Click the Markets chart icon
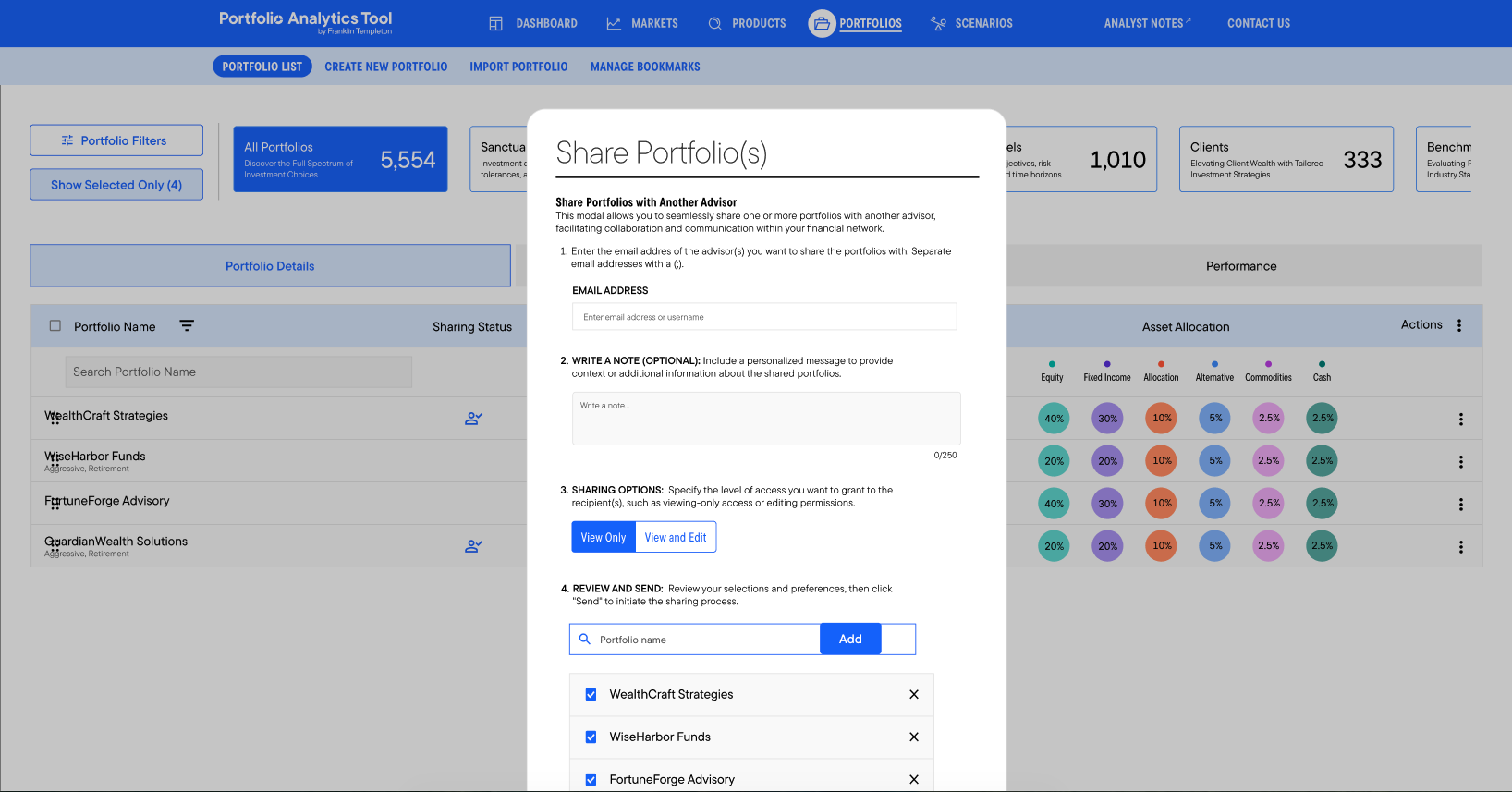Viewport: 1512px width, 792px height. [614, 23]
